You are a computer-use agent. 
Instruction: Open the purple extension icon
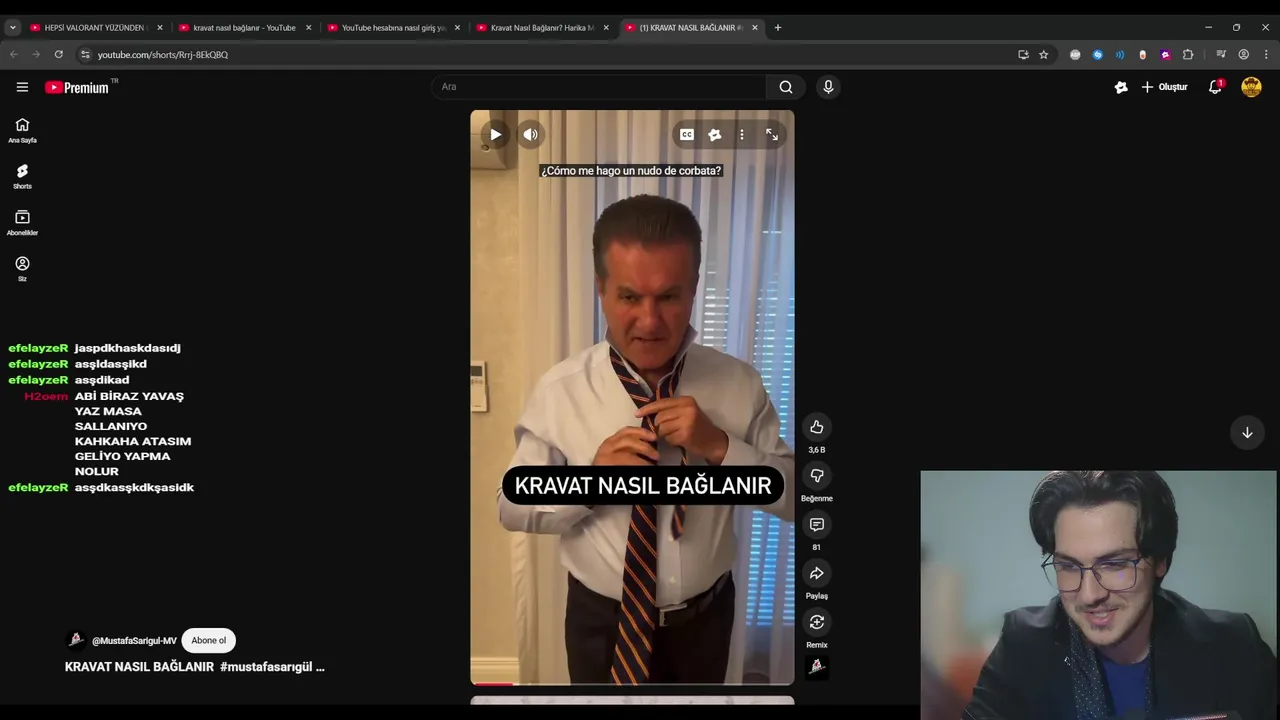(x=1165, y=55)
